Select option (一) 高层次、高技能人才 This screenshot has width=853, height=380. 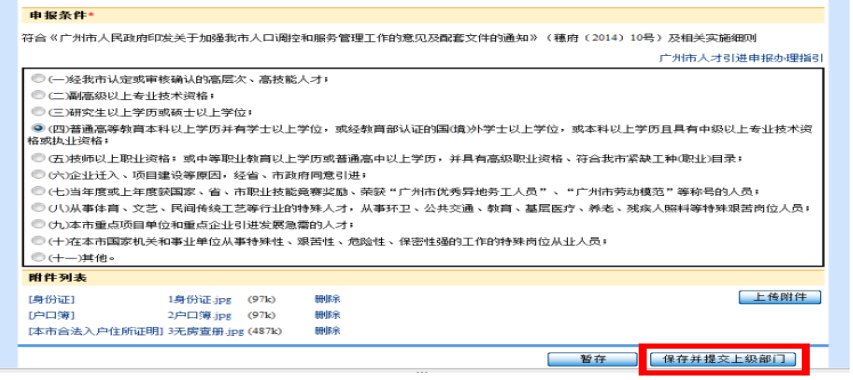coord(38,79)
